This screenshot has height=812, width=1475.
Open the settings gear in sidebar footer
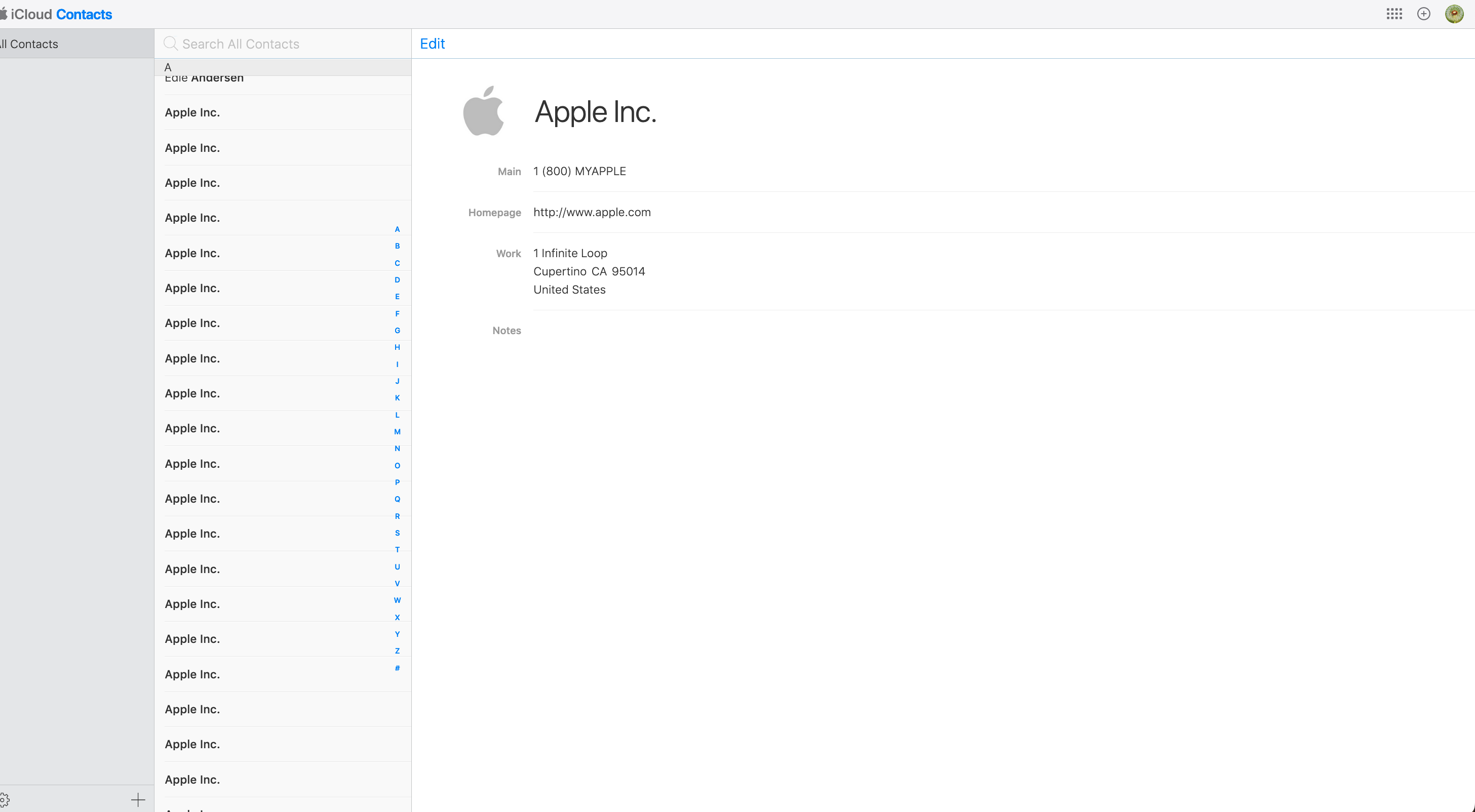point(5,799)
